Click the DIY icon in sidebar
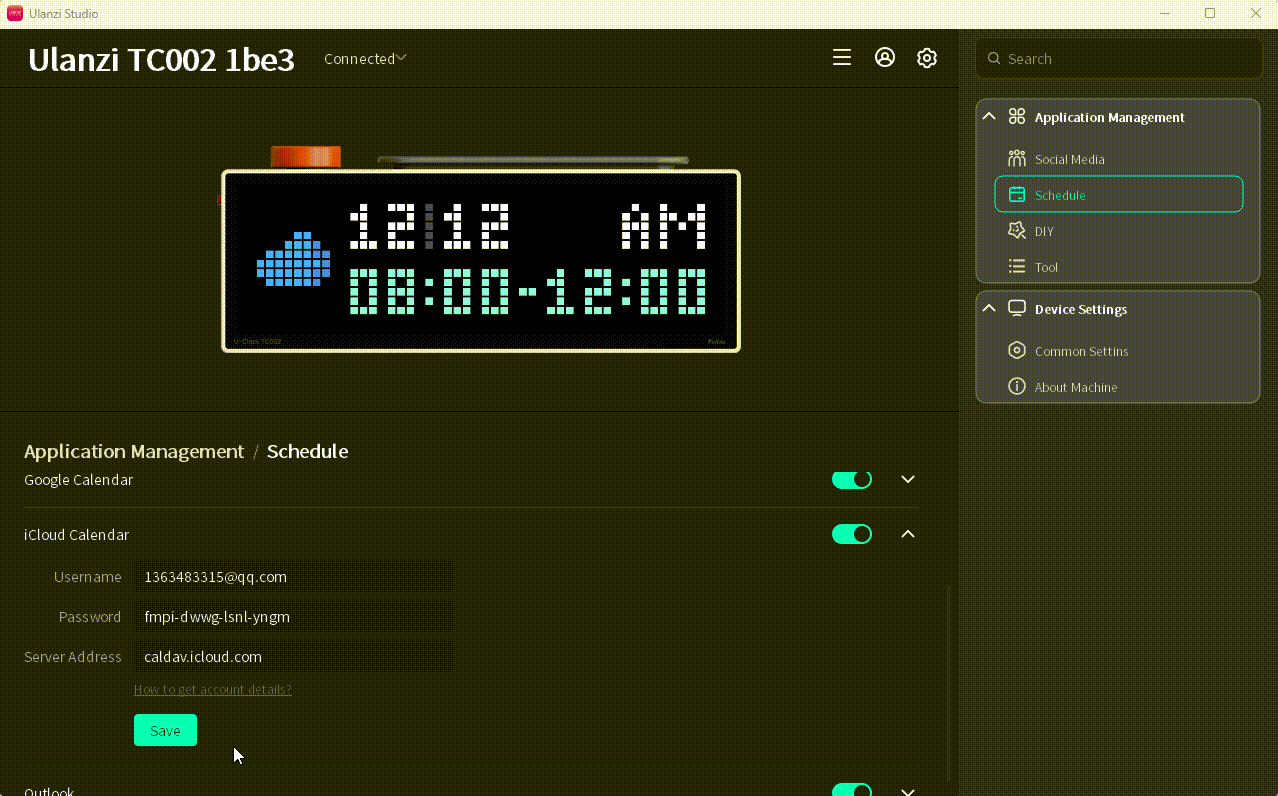The width and height of the screenshot is (1278, 796). (x=1017, y=231)
